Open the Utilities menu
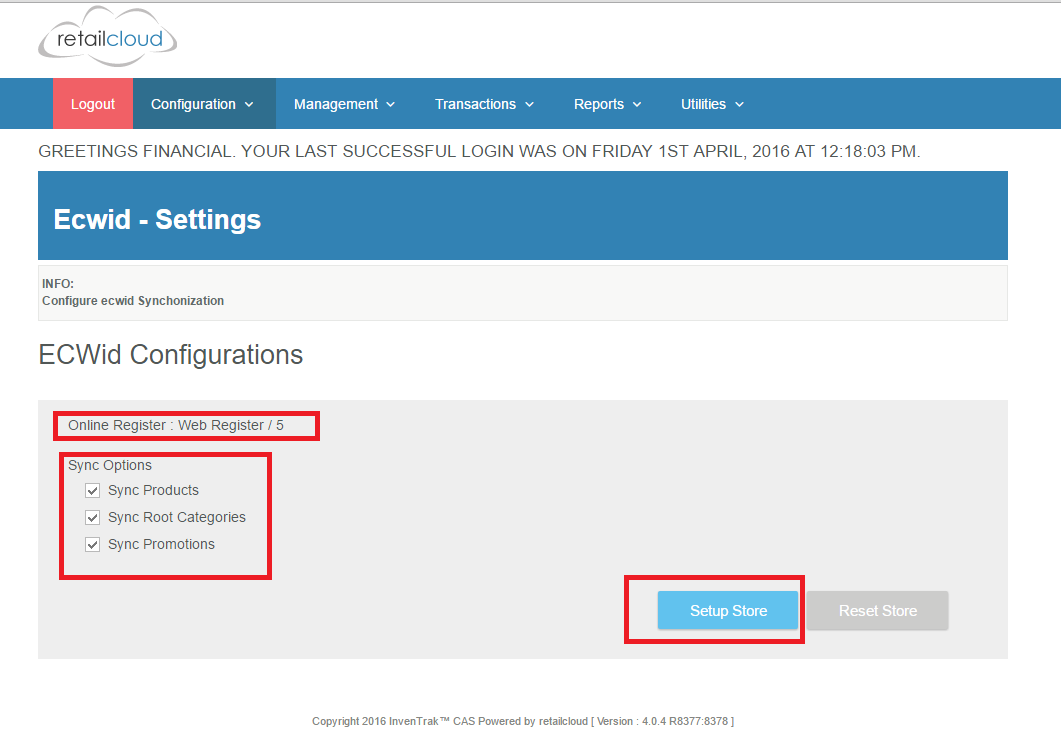Viewport: 1061px width, 752px height. [713, 104]
